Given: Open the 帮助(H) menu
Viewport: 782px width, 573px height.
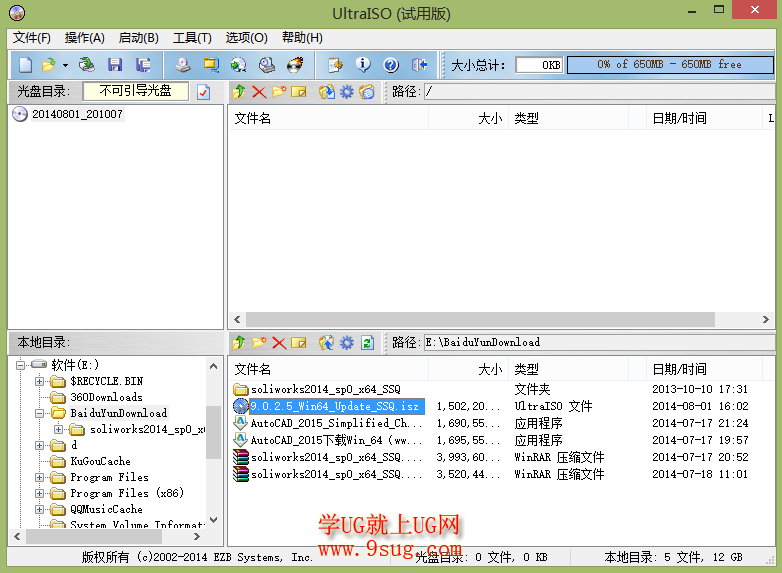Looking at the screenshot, I should click(x=302, y=38).
